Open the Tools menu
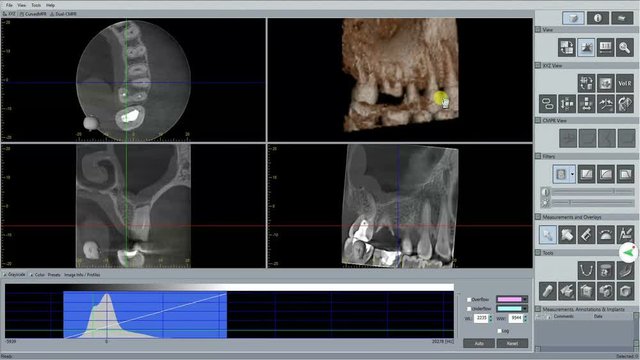 pyautogui.click(x=36, y=5)
